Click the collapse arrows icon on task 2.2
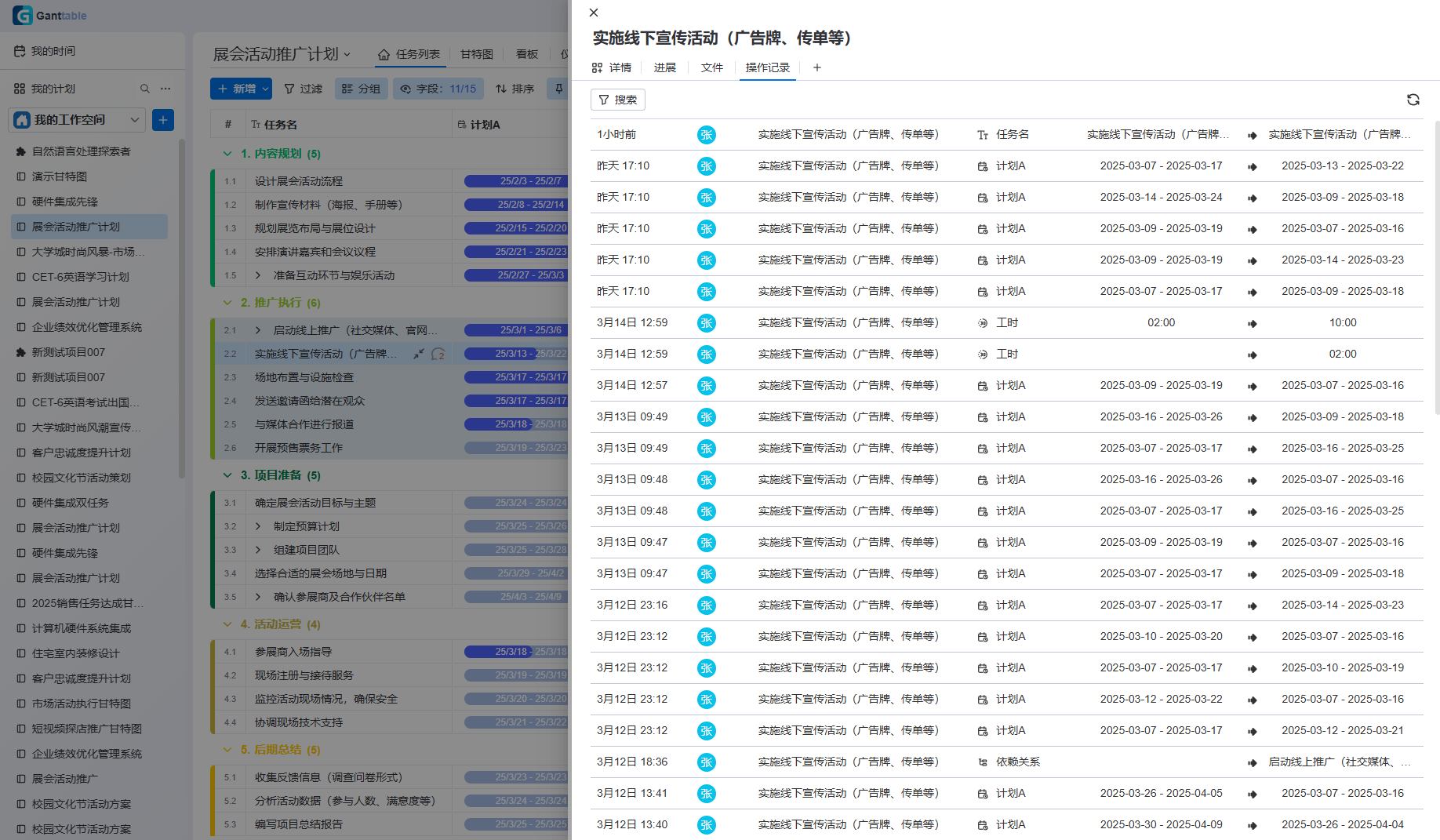The width and height of the screenshot is (1440, 840). click(419, 354)
